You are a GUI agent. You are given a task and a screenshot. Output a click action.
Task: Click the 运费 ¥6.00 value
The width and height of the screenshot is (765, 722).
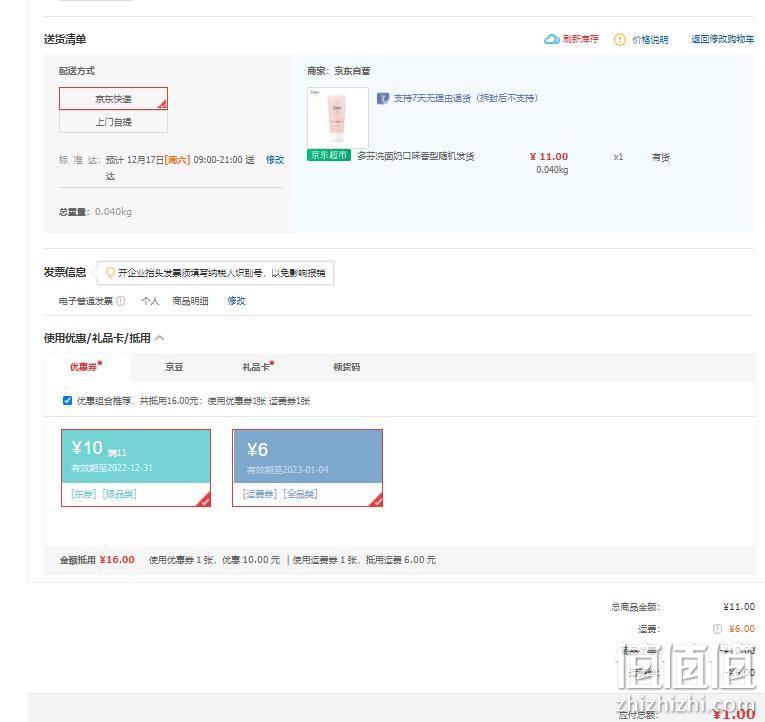click(742, 628)
